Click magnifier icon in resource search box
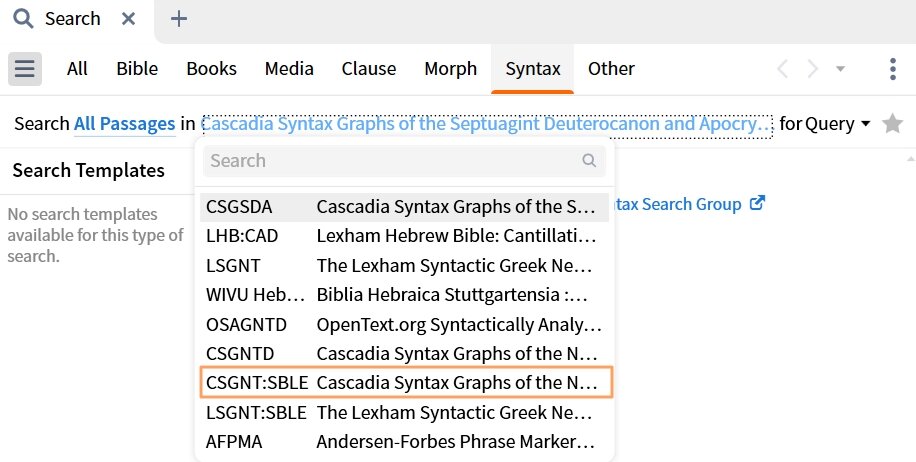Image resolution: width=916 pixels, height=462 pixels. pyautogui.click(x=589, y=160)
